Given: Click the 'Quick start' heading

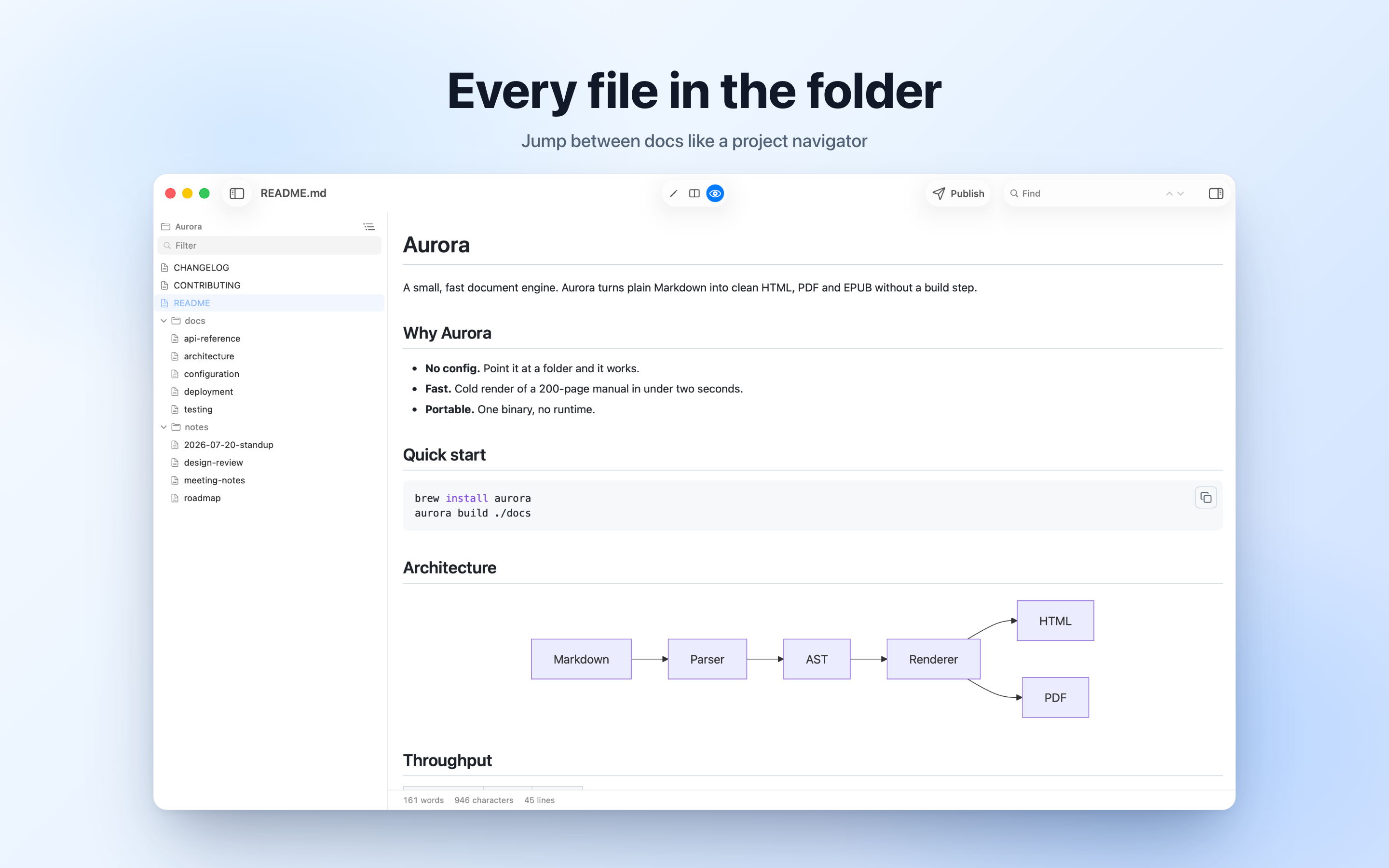Looking at the screenshot, I should point(444,455).
